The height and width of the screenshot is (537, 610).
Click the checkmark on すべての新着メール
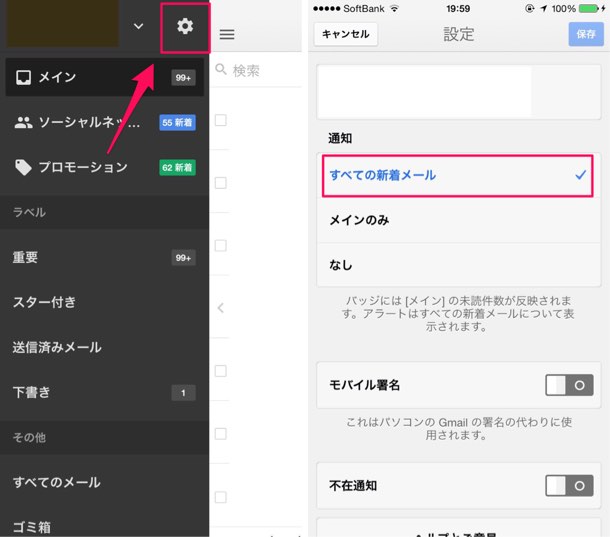pos(580,175)
